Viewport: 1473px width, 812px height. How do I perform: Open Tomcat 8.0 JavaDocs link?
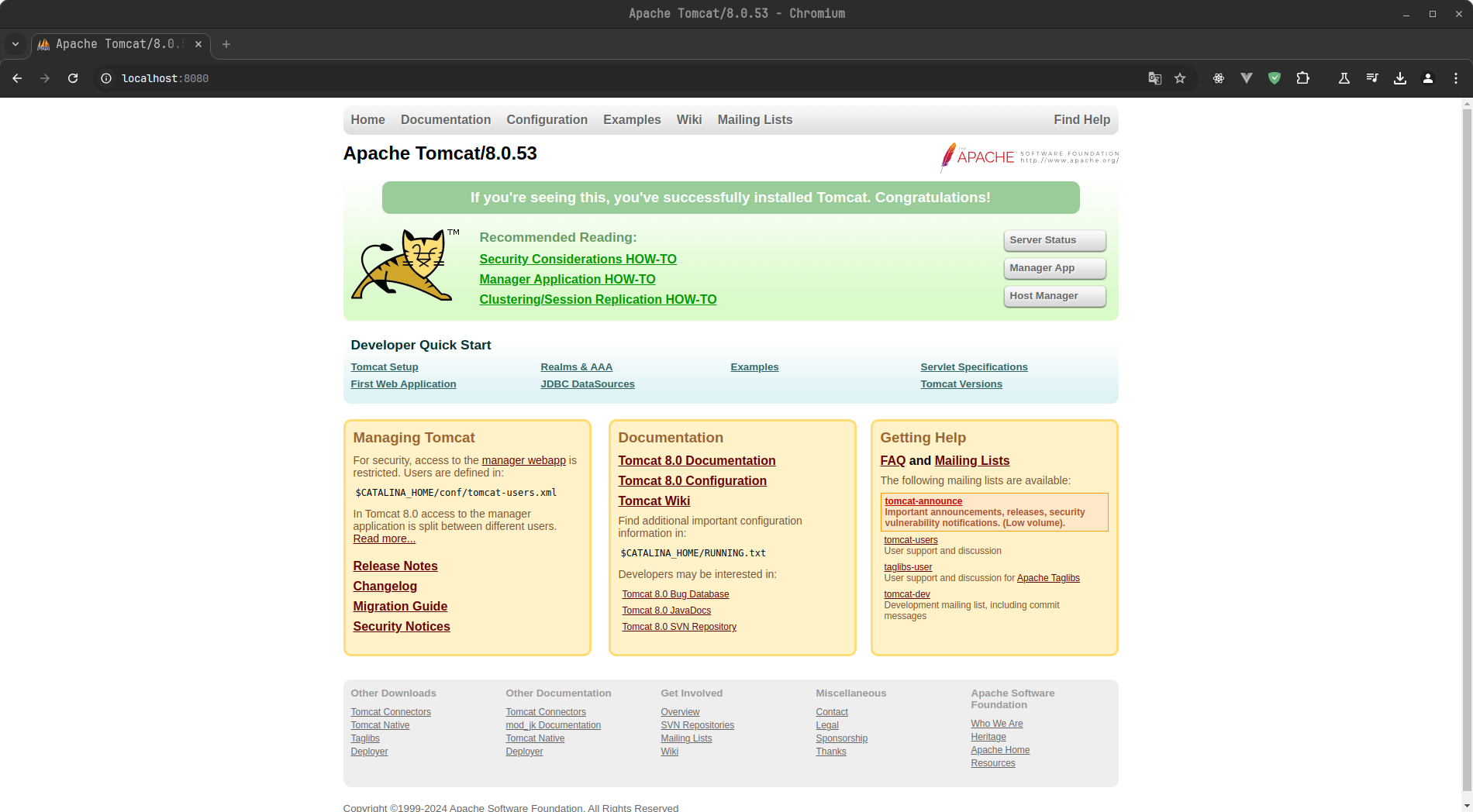pos(667,611)
